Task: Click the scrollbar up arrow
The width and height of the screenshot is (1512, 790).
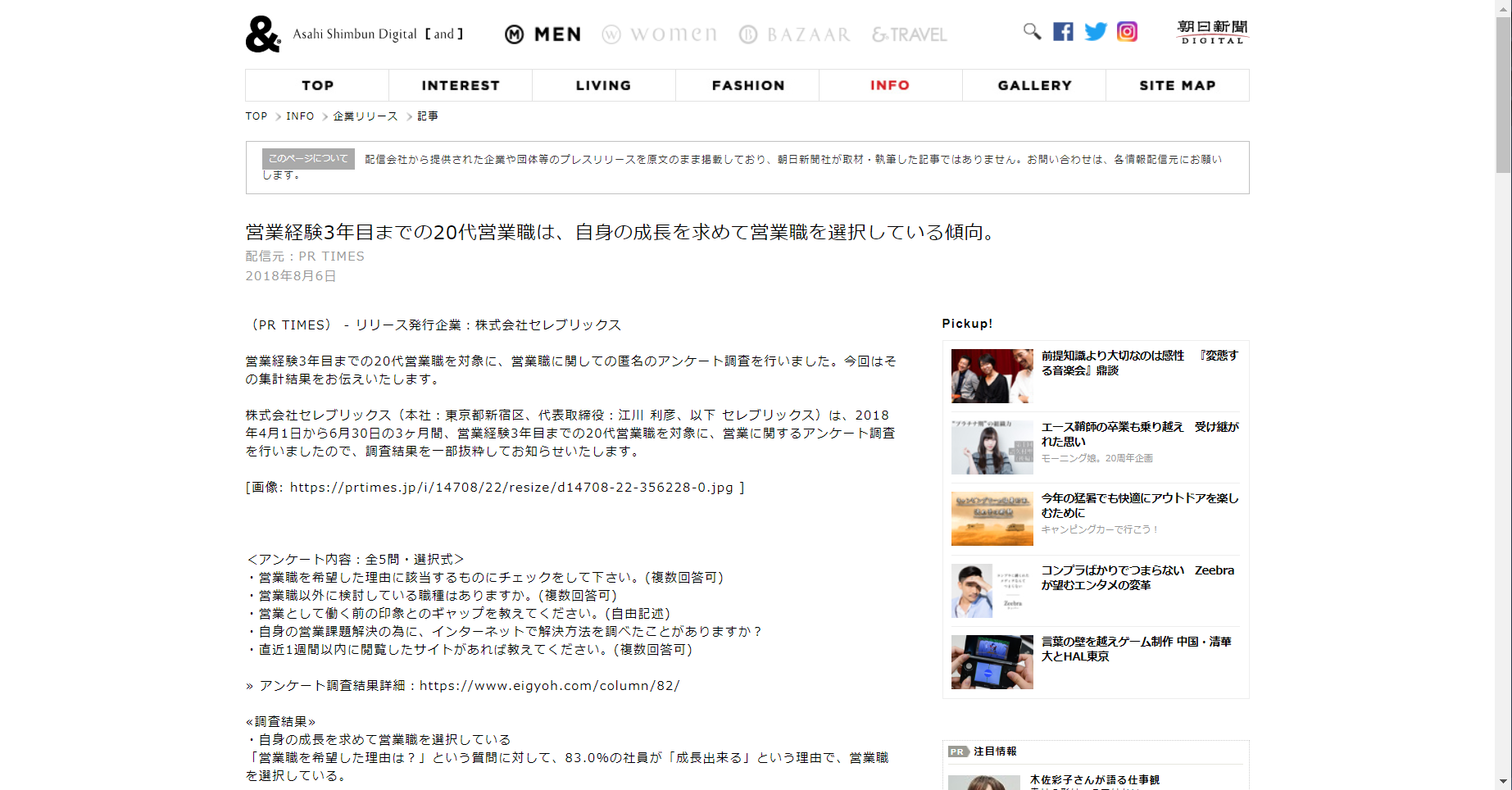Action: (x=1503, y=7)
